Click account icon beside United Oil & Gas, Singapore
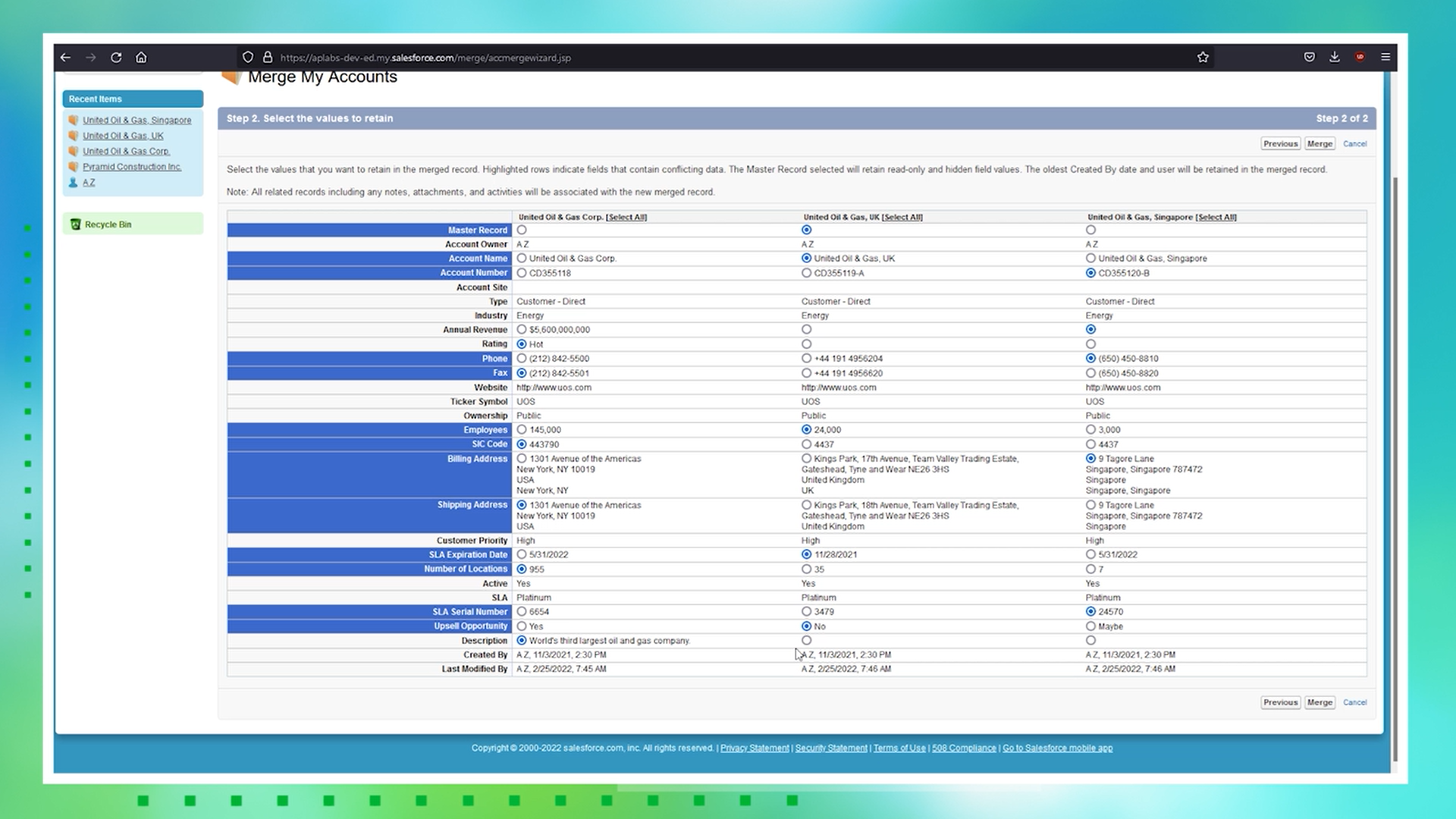Screen dimensions: 1456x819 pyautogui.click(x=74, y=120)
